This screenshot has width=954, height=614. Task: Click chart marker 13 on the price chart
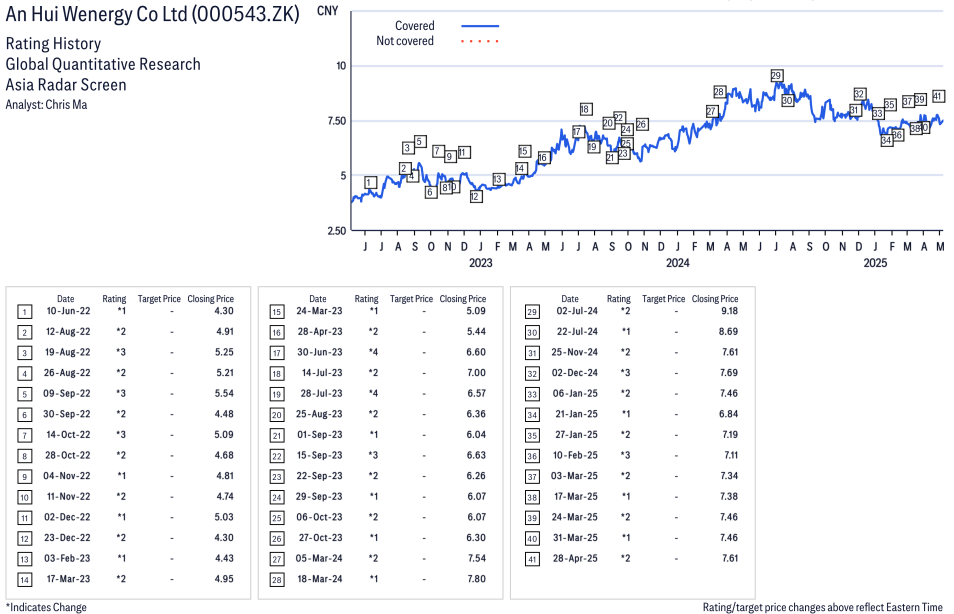(498, 180)
